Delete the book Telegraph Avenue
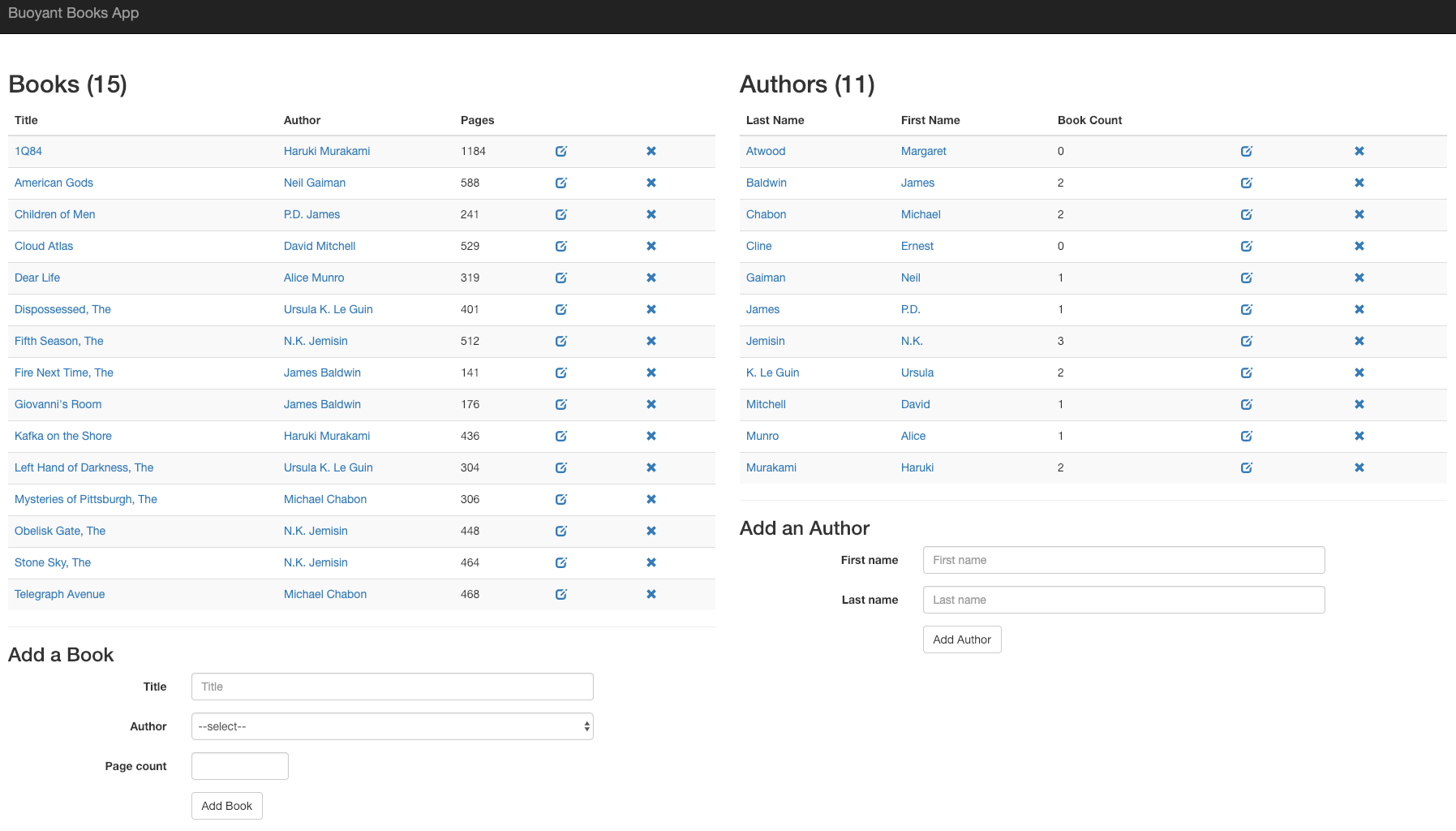This screenshot has width=1456, height=831. click(x=651, y=594)
